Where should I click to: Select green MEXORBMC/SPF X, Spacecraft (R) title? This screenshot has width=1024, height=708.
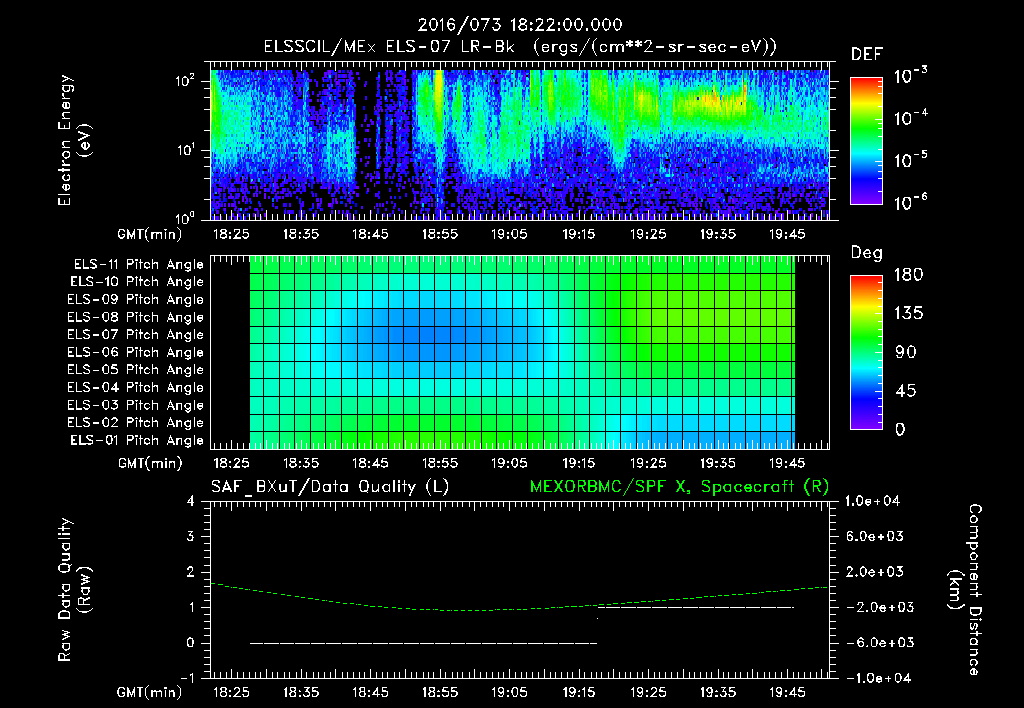click(x=679, y=487)
